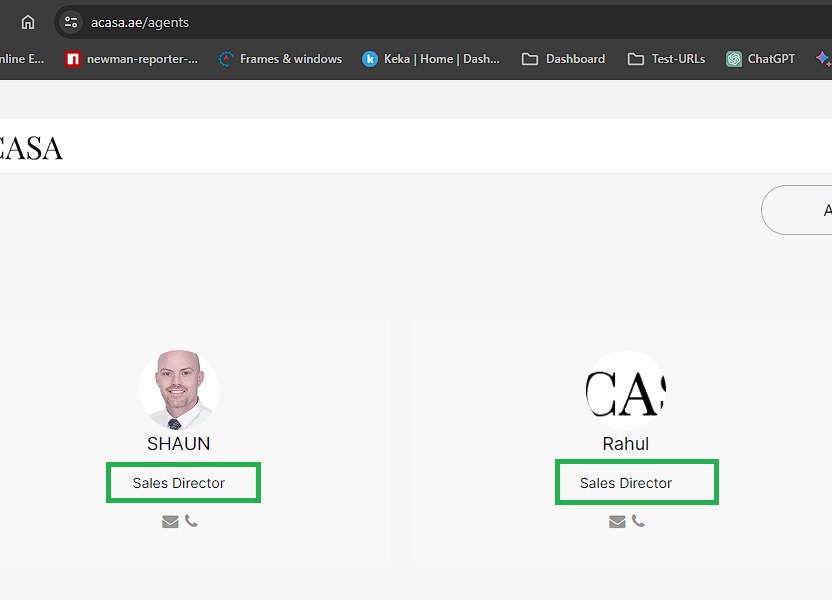Expand the Dashboard bookmarks folder
832x600 pixels.
click(564, 59)
